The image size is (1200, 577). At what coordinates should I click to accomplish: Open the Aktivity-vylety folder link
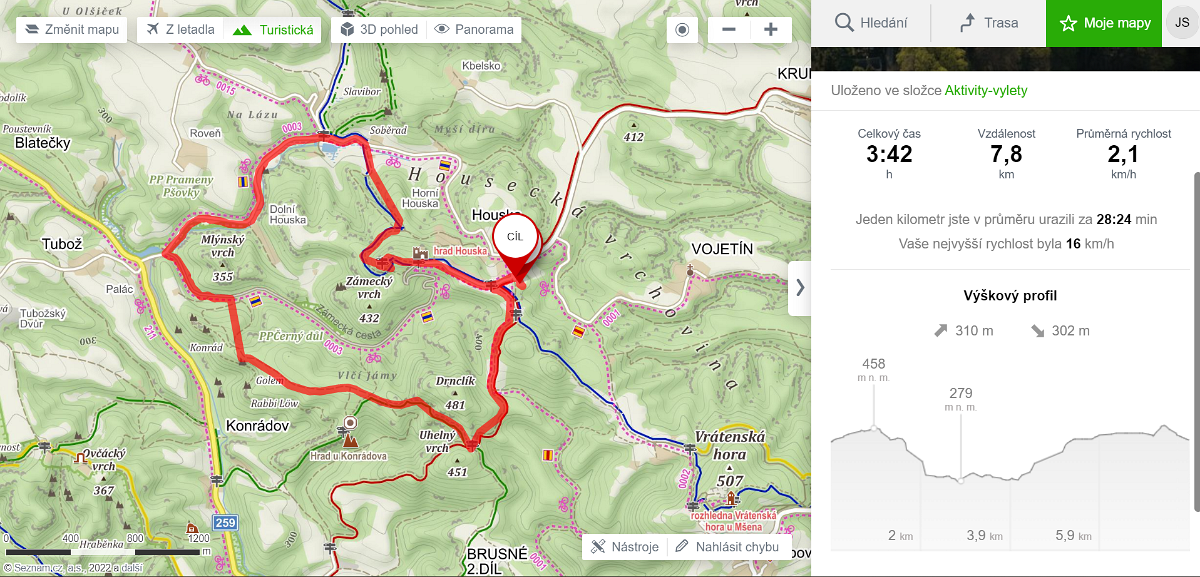pyautogui.click(x=986, y=91)
